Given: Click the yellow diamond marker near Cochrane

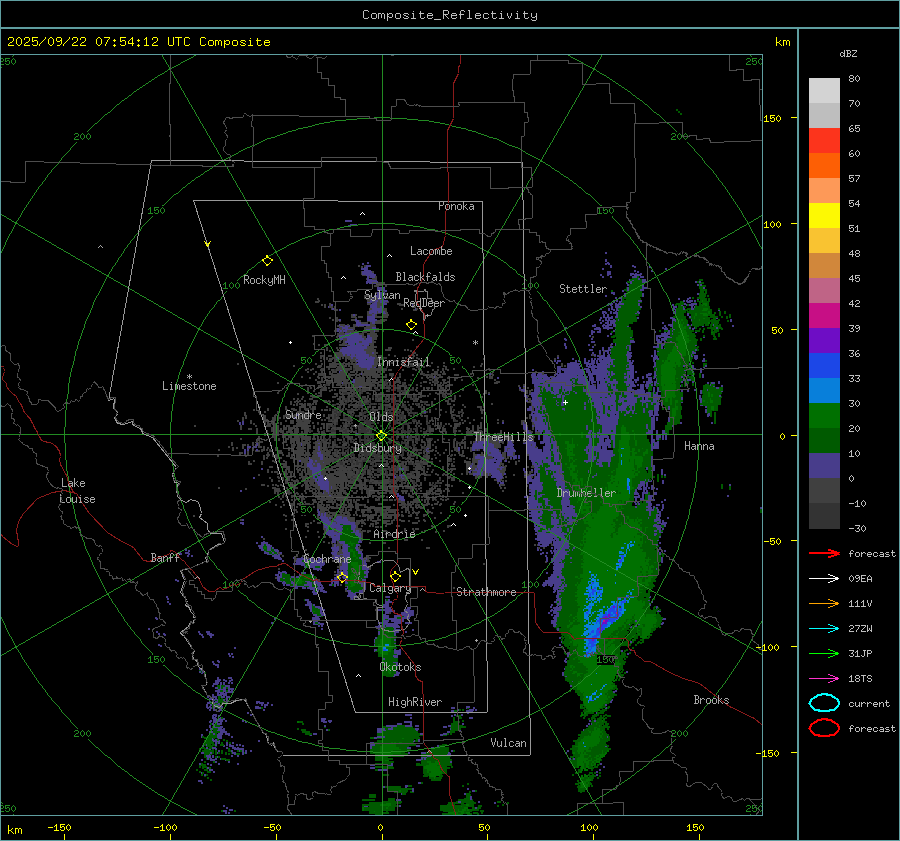Looking at the screenshot, I should pos(342,577).
